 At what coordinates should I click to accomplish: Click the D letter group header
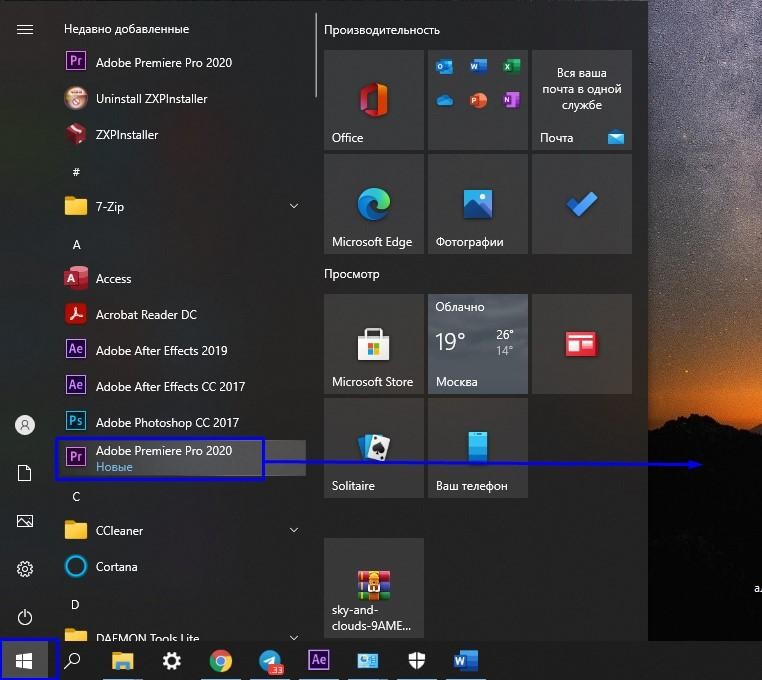click(75, 605)
